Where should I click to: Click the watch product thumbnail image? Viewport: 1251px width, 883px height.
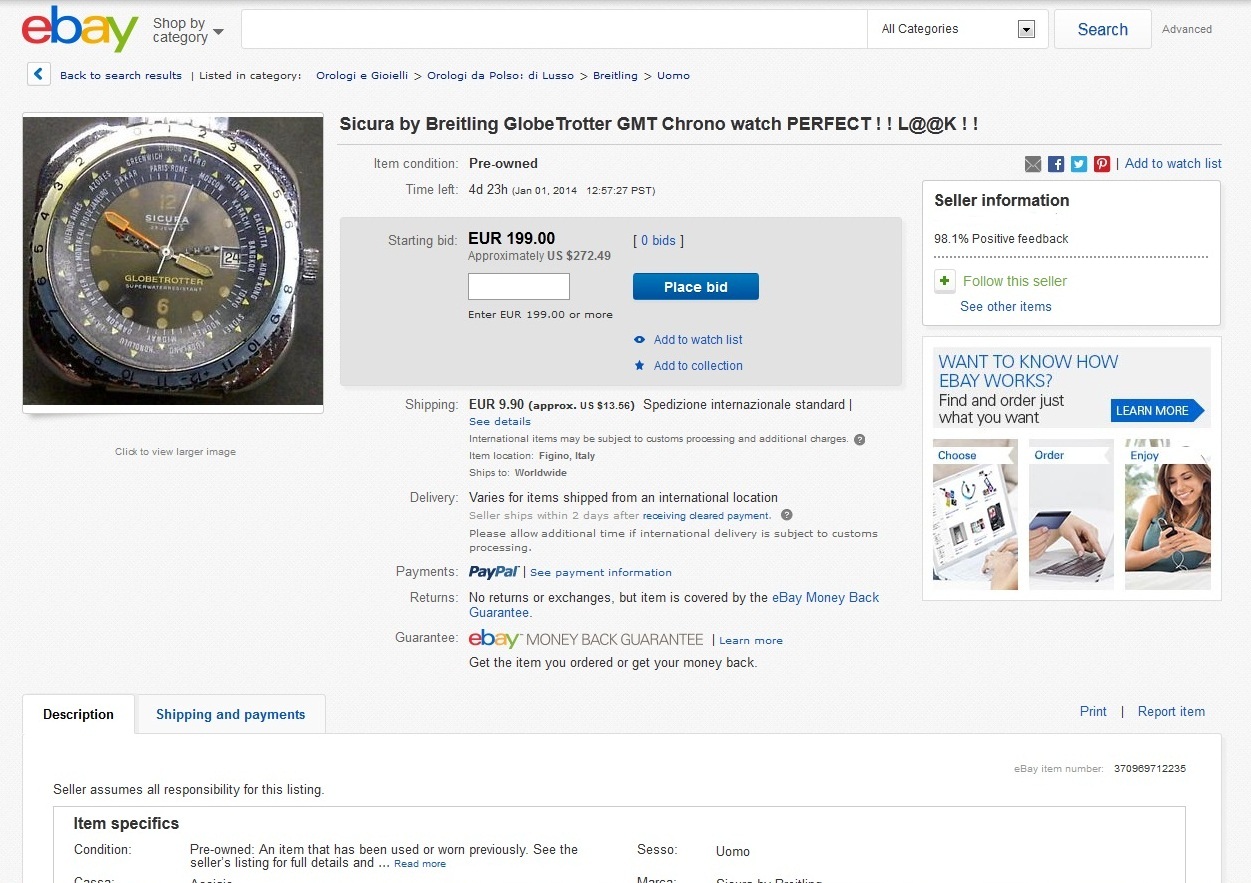pos(173,260)
